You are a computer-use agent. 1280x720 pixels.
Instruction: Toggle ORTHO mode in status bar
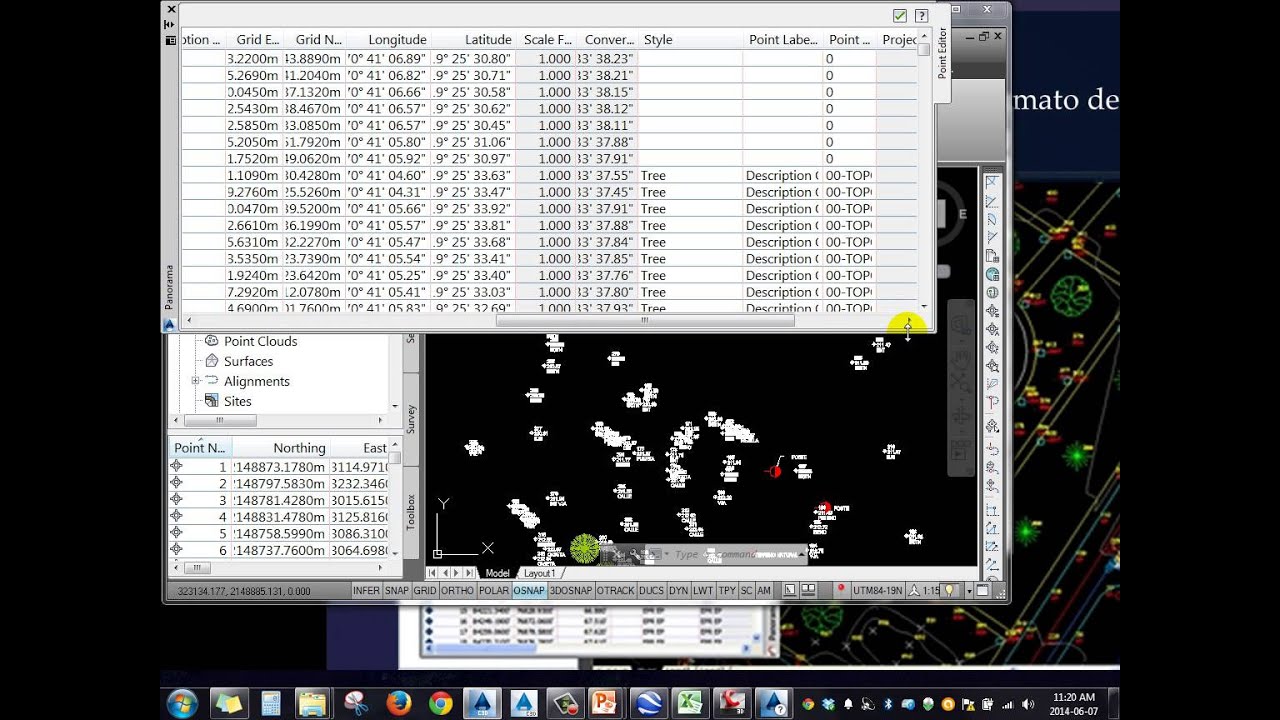click(457, 591)
